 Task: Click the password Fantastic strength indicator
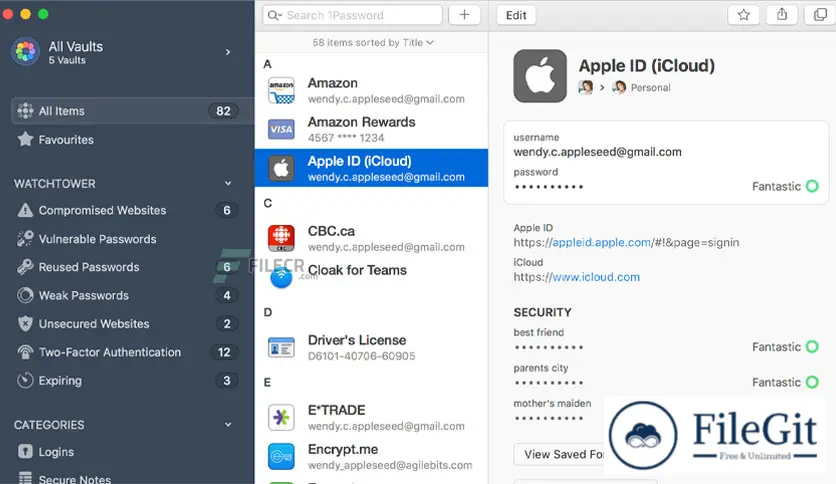pos(785,186)
